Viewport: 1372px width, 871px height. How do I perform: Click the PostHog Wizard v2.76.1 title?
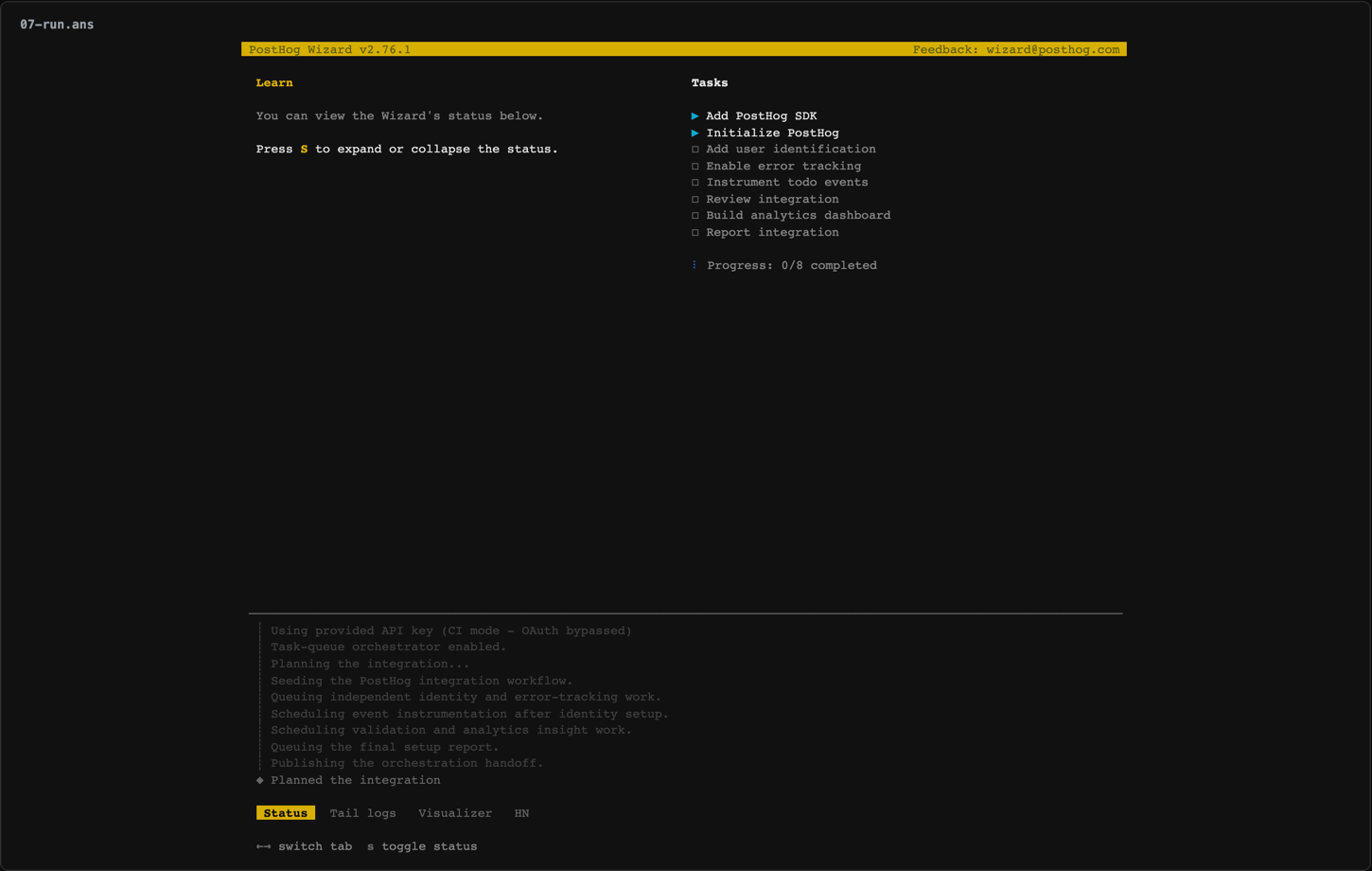pos(329,49)
